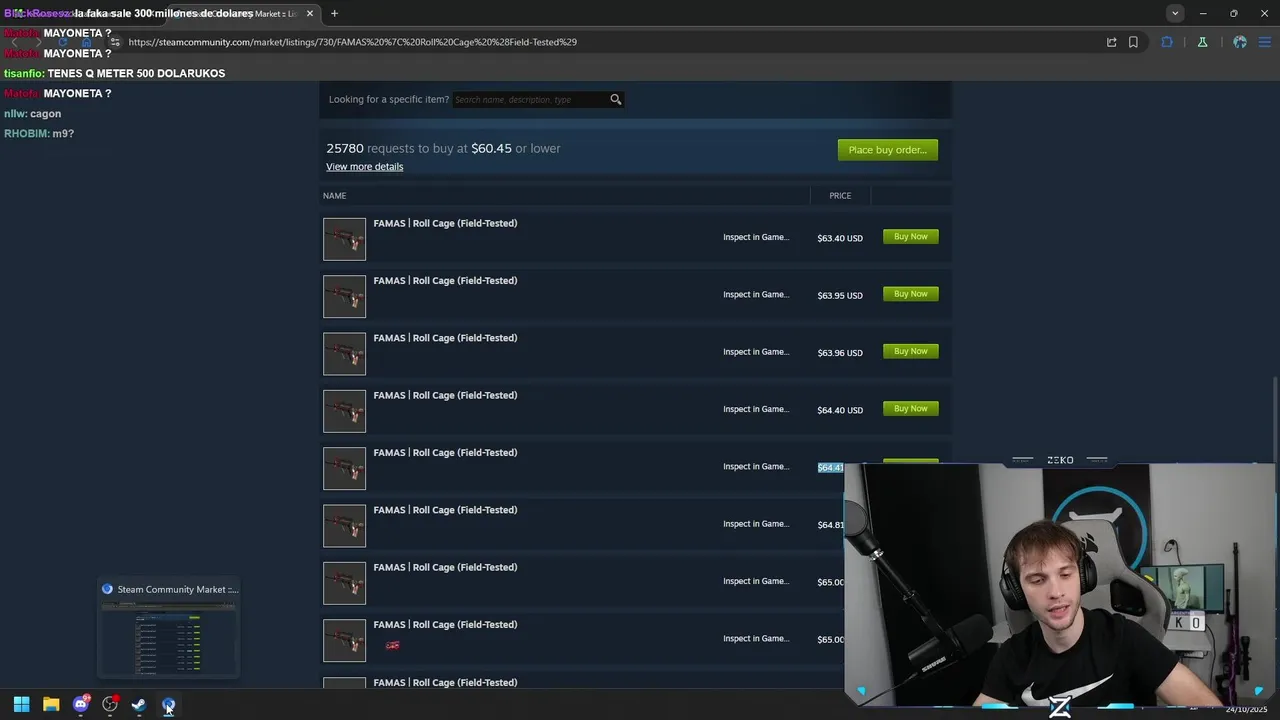Click the $63.95 USD price text
Viewport: 1280px width, 720px height.
tap(840, 296)
